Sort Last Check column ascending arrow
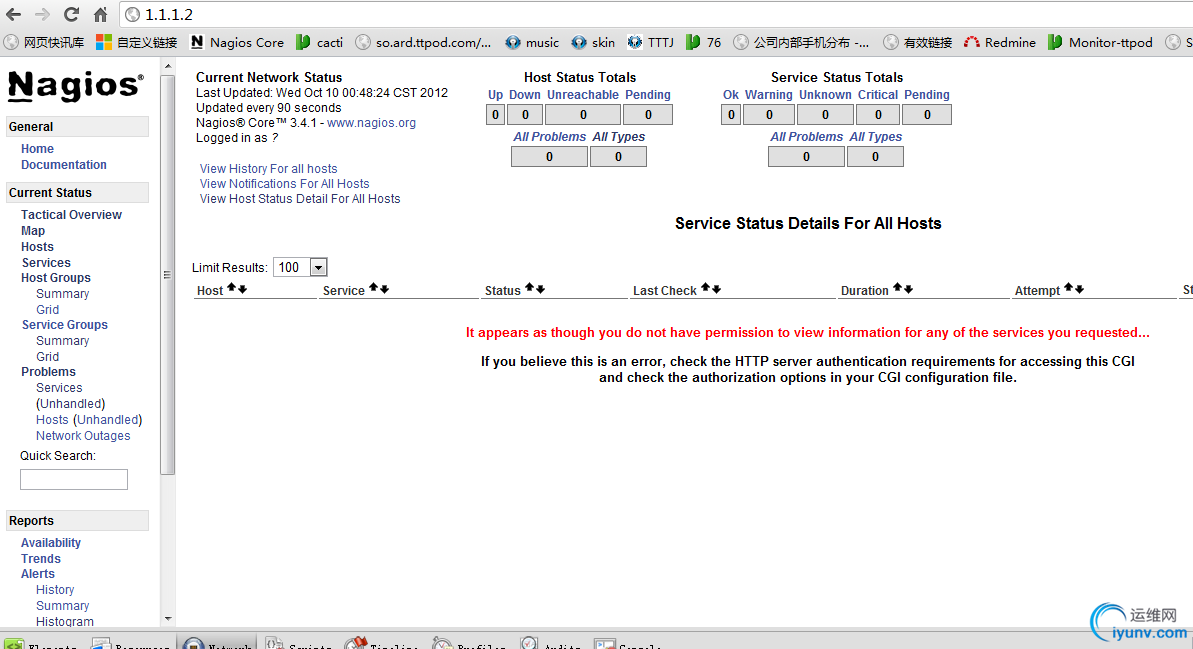This screenshot has height=649, width=1193. 705,288
